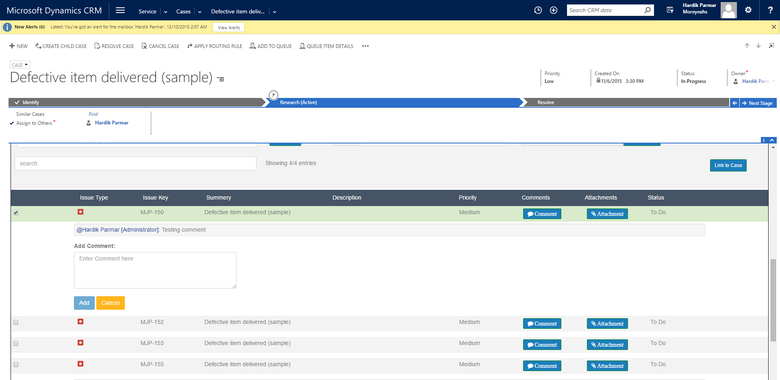The width and height of the screenshot is (780, 380).
Task: Collapse the process bar chevron
Action: click(x=772, y=141)
